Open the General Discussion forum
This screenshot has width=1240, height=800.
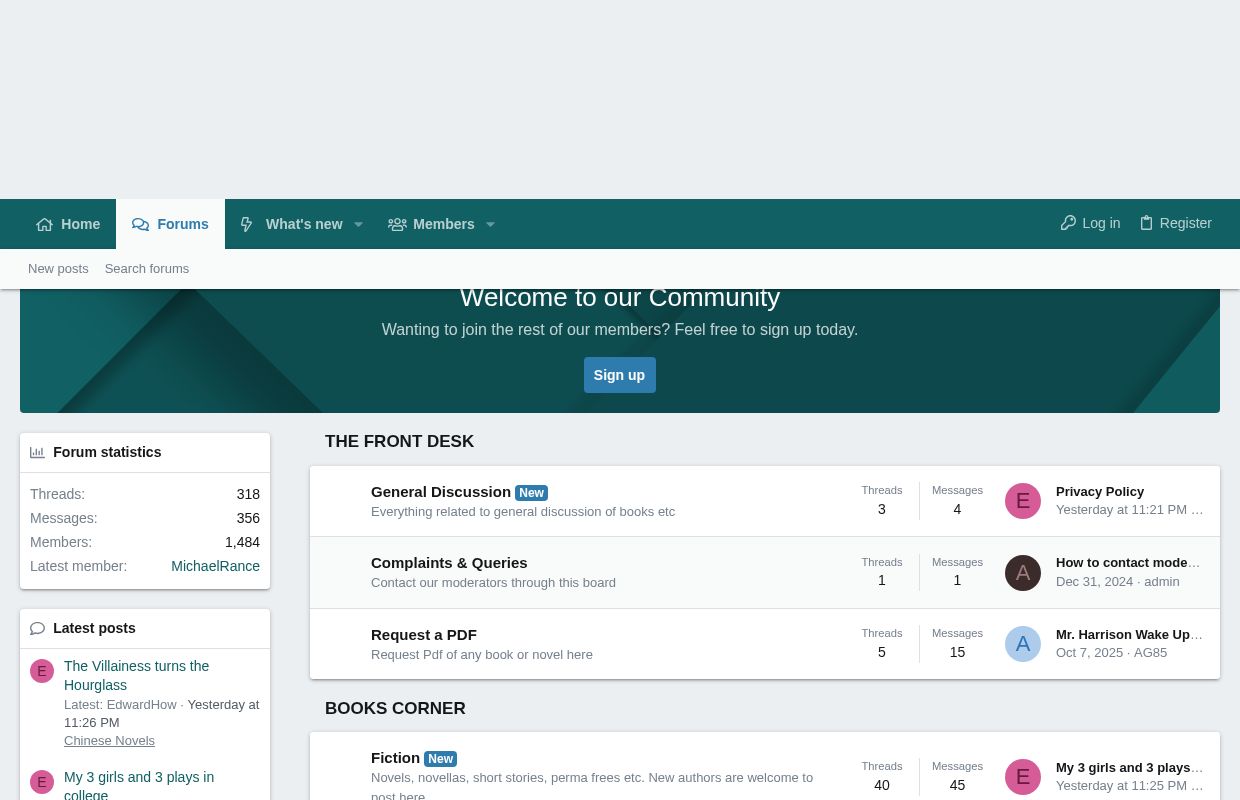[x=440, y=491]
